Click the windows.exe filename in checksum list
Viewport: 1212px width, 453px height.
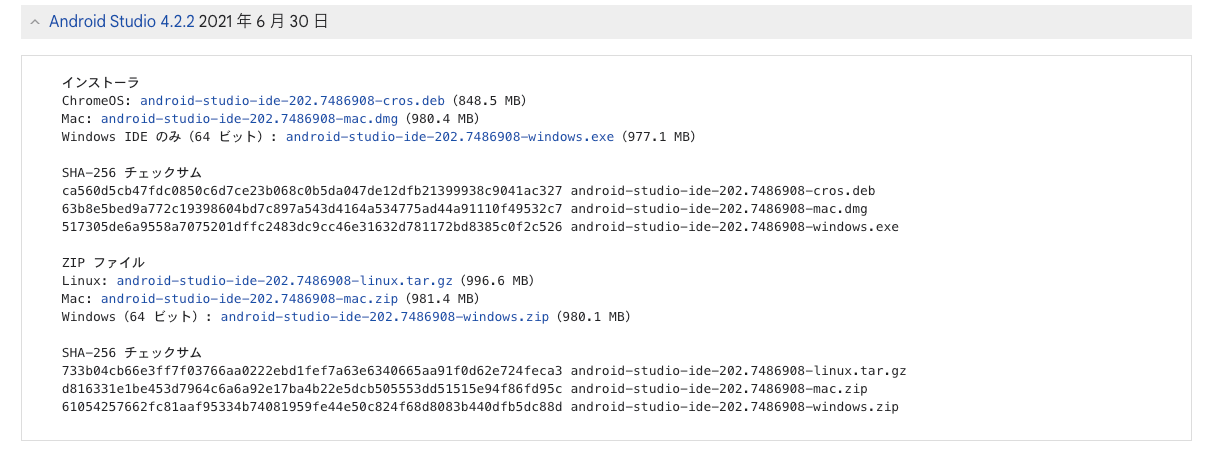tap(735, 227)
